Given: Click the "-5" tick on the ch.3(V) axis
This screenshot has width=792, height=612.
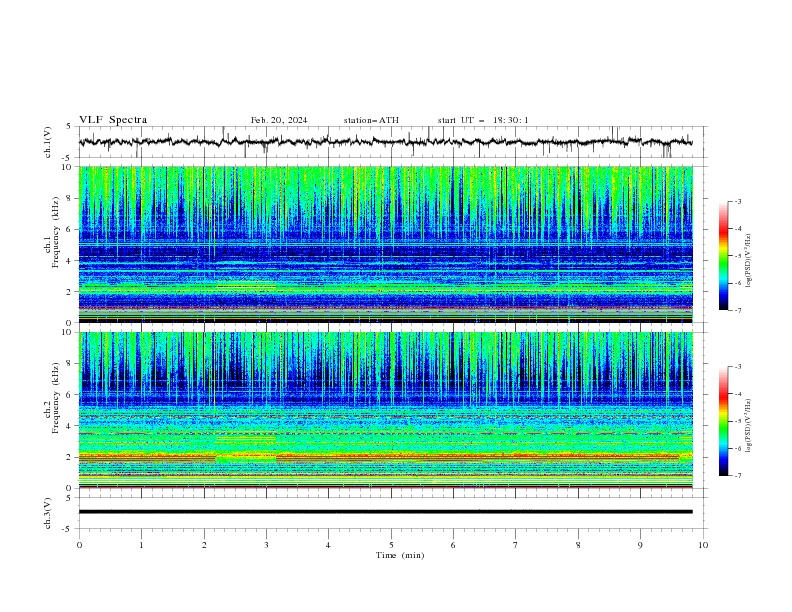Looking at the screenshot, I should pos(67,529).
